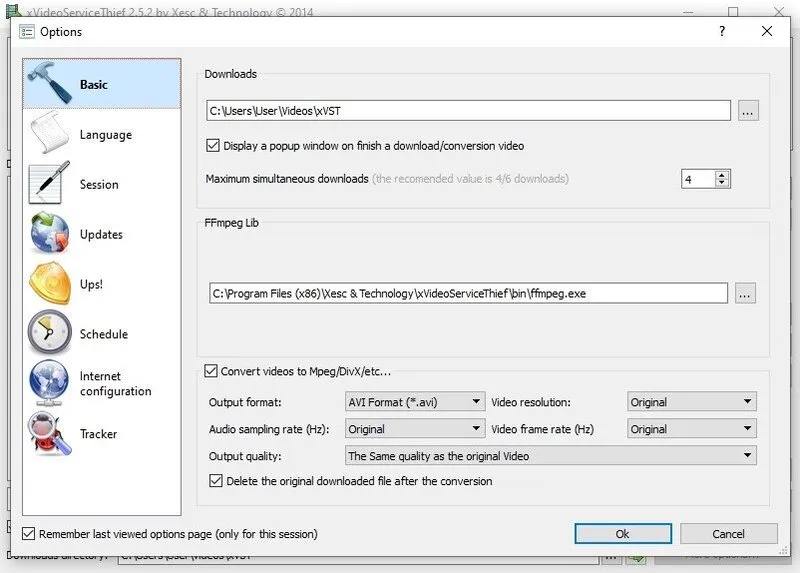The width and height of the screenshot is (800, 573).
Task: Click the Options dialog title icon
Action: 27,32
